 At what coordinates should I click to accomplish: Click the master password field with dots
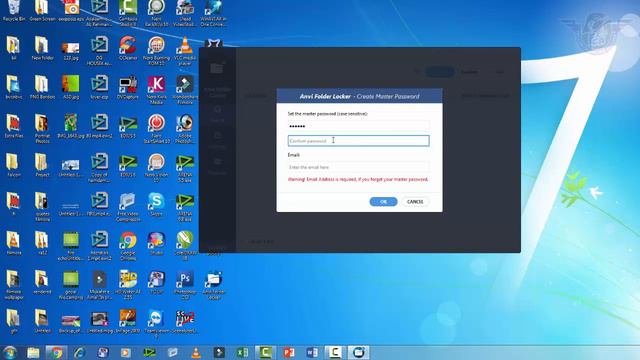[358, 126]
